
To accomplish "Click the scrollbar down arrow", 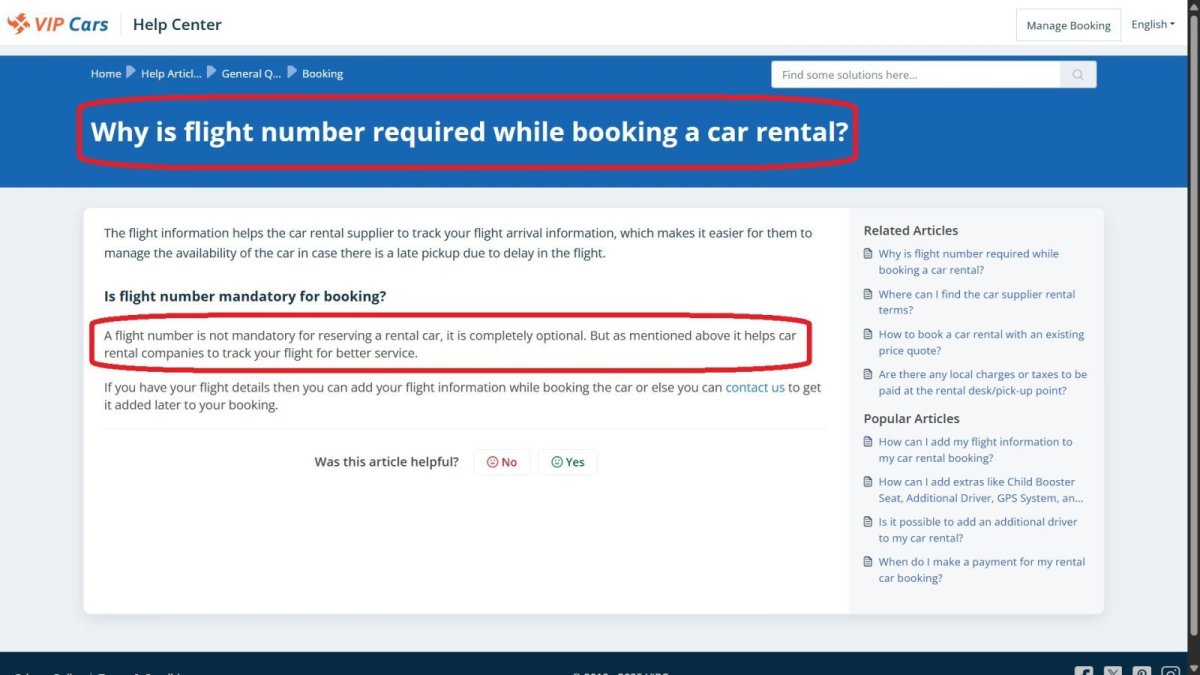I will pyautogui.click(x=1192, y=668).
